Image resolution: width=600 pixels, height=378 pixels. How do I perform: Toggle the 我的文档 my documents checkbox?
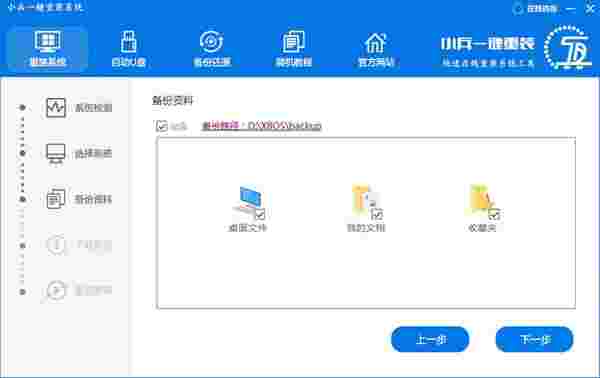[377, 215]
